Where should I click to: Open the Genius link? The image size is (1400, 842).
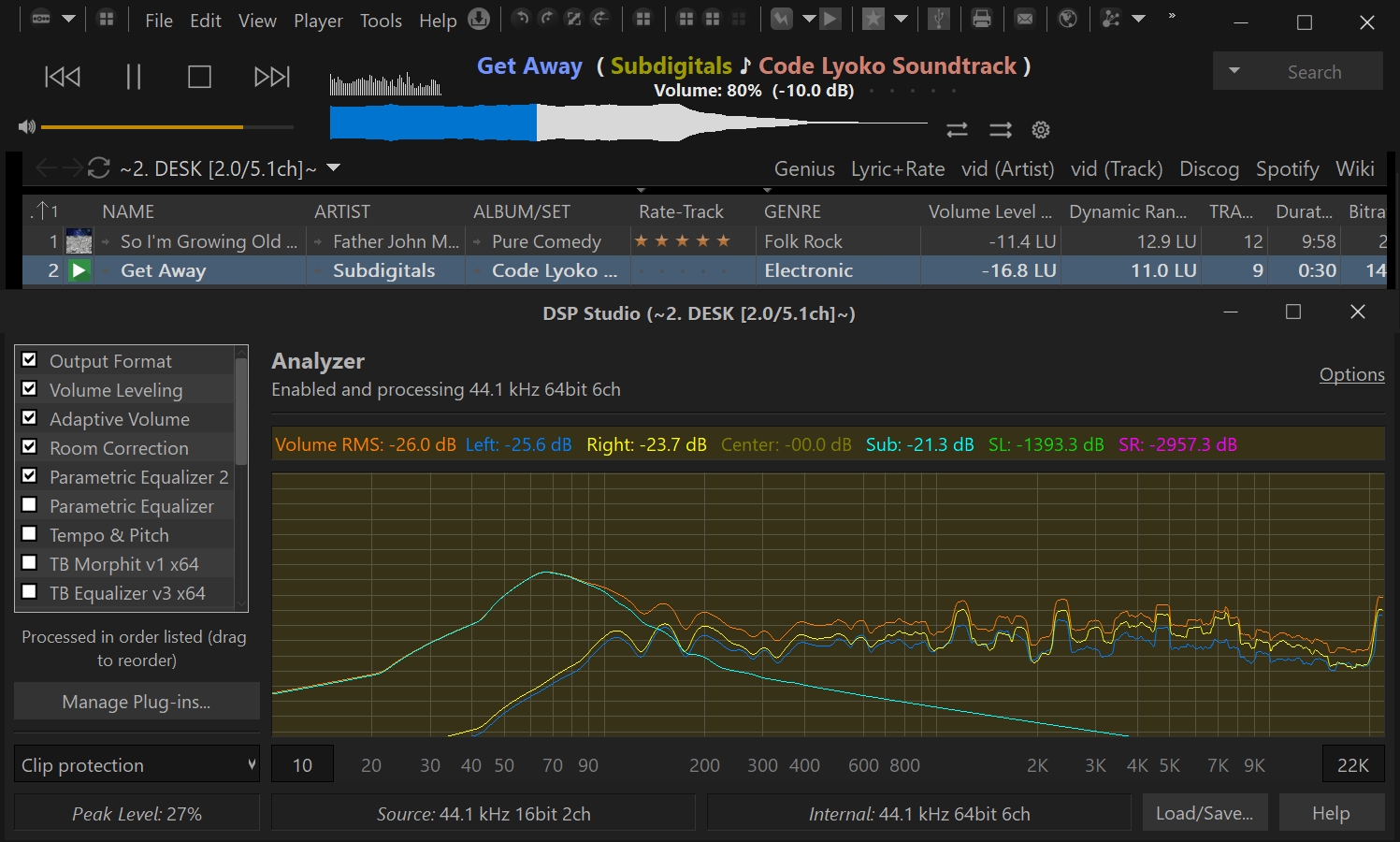coord(804,169)
